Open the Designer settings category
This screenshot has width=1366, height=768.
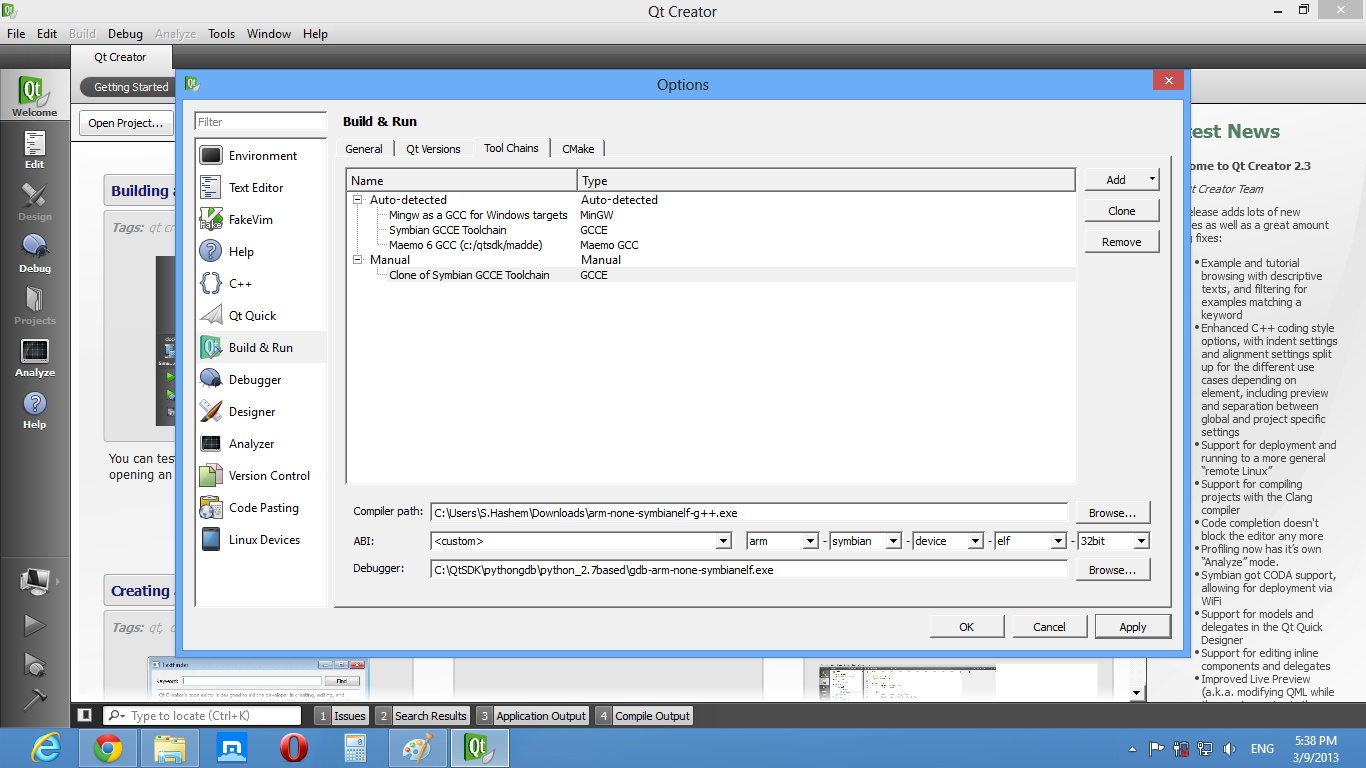click(x=251, y=412)
